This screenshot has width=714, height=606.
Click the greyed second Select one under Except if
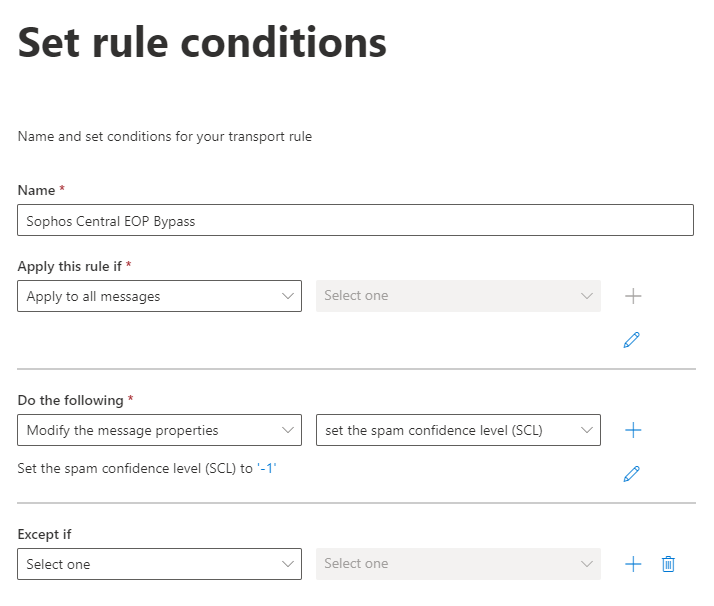458,564
